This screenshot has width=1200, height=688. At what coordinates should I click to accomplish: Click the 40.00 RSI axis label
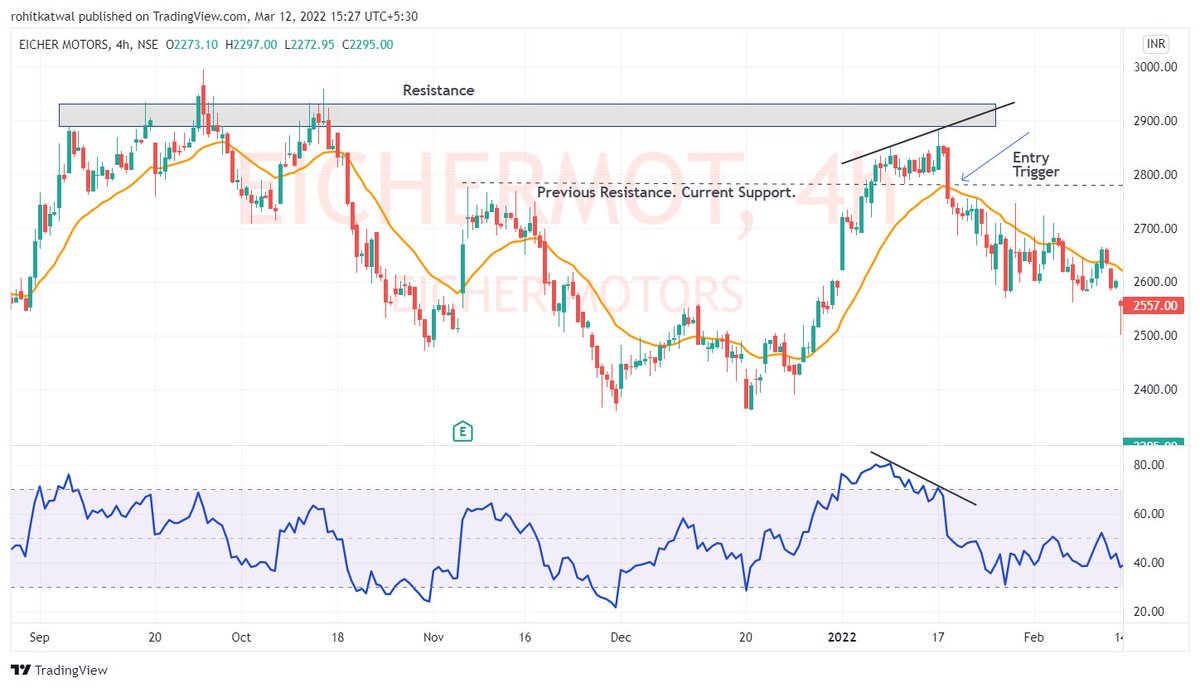(x=1149, y=563)
